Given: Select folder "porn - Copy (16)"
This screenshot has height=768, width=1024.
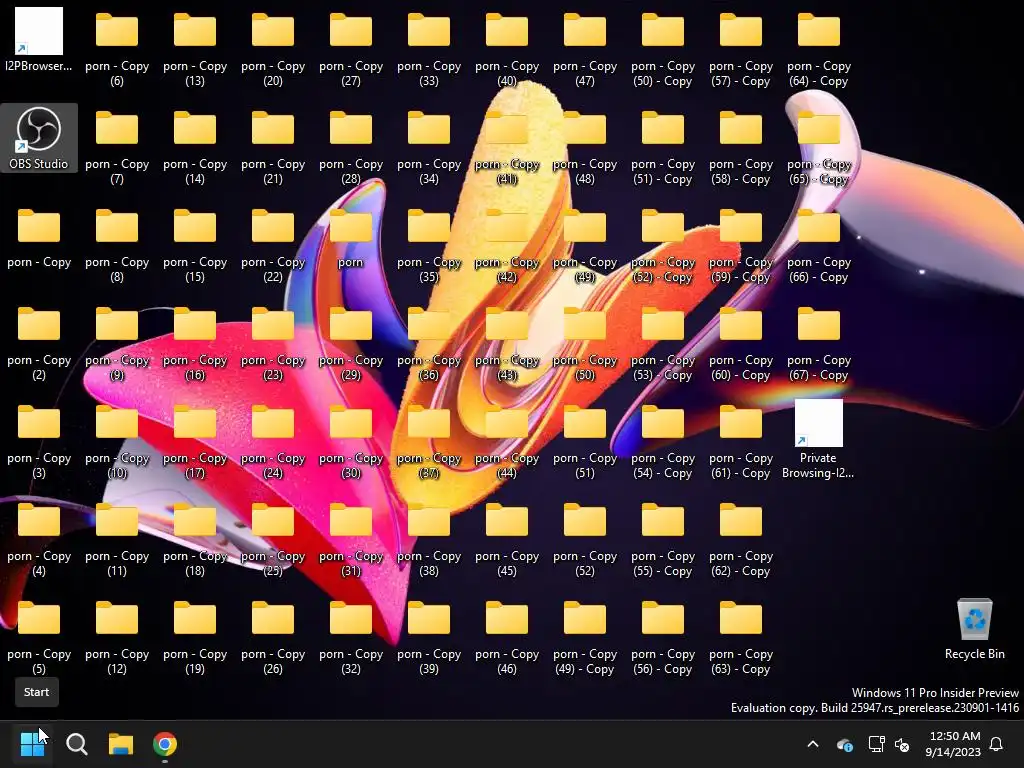Looking at the screenshot, I should 195,344.
